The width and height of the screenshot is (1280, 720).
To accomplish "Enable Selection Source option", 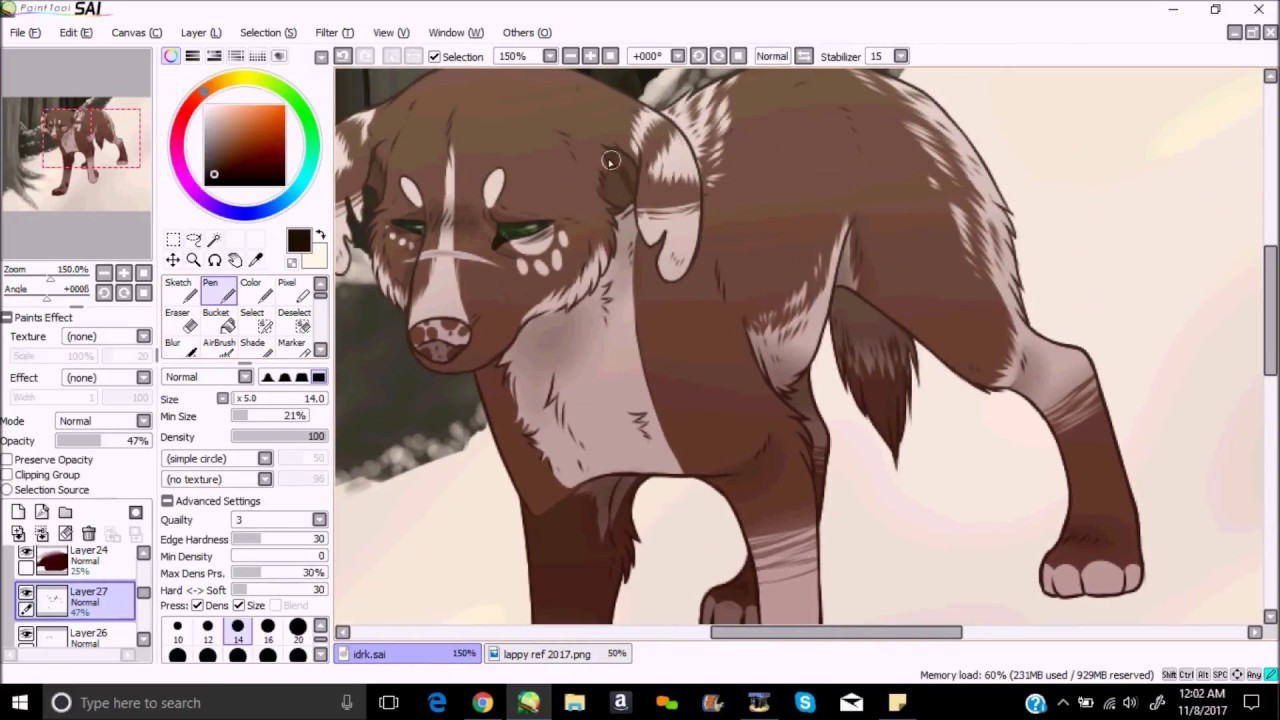I will (8, 490).
